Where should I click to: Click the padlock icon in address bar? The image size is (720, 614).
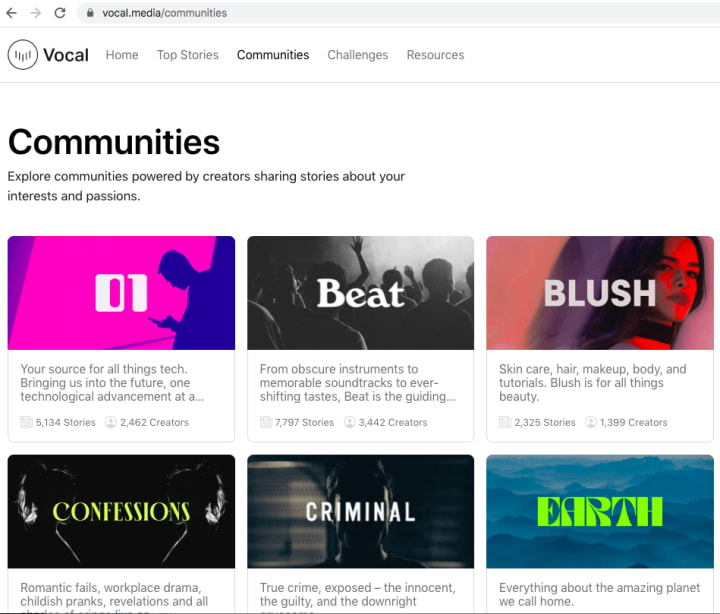pyautogui.click(x=90, y=13)
